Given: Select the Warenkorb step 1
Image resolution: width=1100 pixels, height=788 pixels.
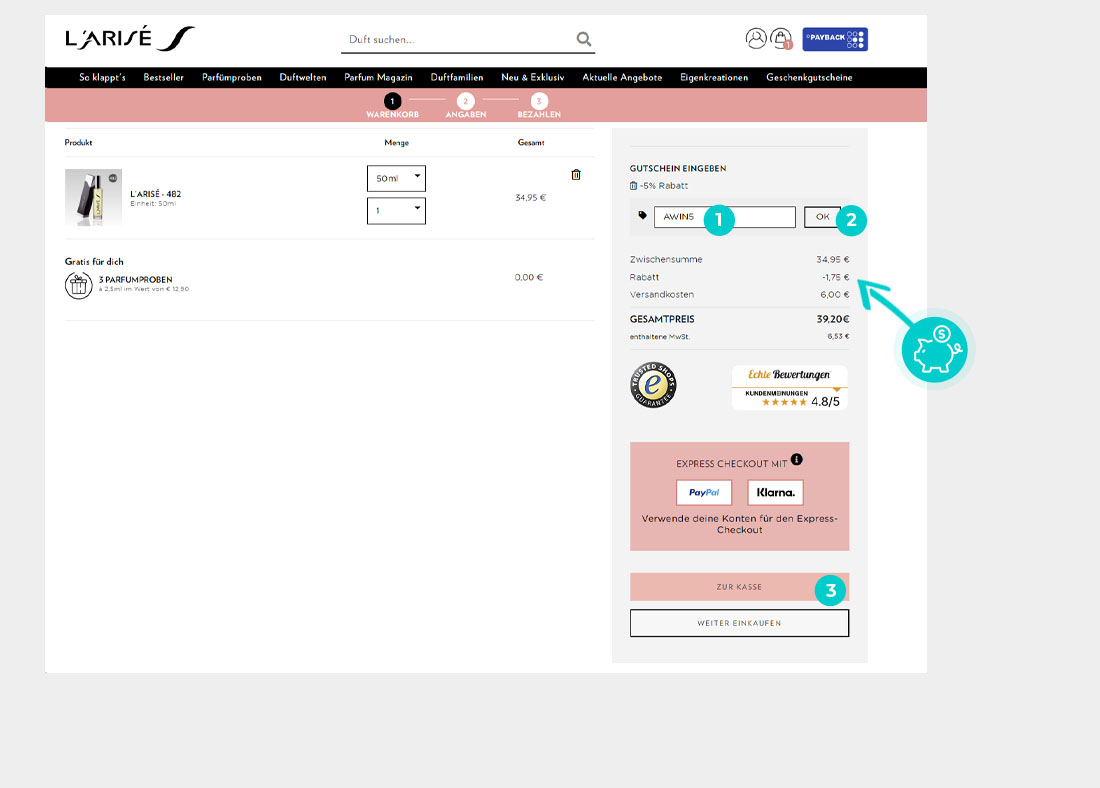Looking at the screenshot, I should tap(392, 105).
